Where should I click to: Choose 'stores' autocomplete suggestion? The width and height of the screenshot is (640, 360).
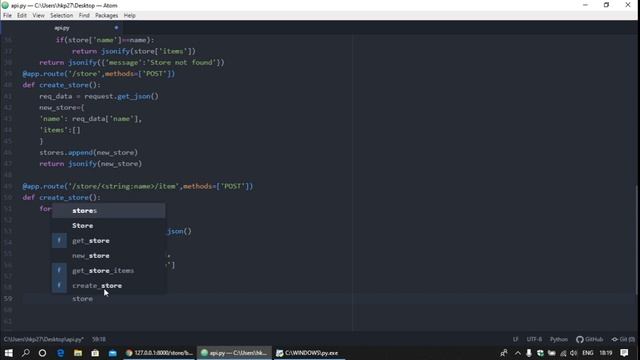(x=108, y=211)
